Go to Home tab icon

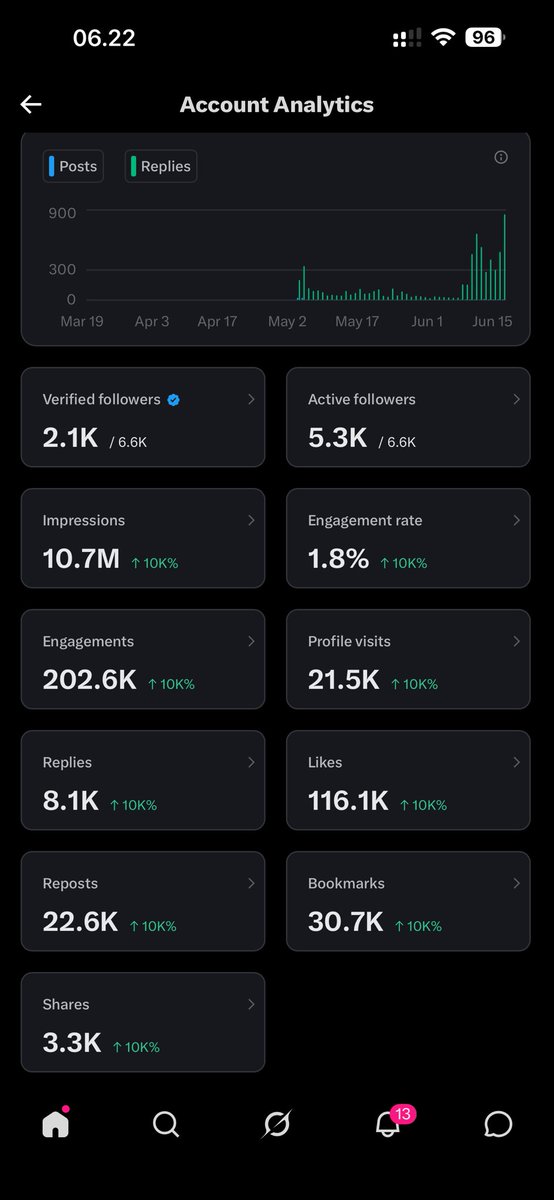click(x=56, y=1123)
